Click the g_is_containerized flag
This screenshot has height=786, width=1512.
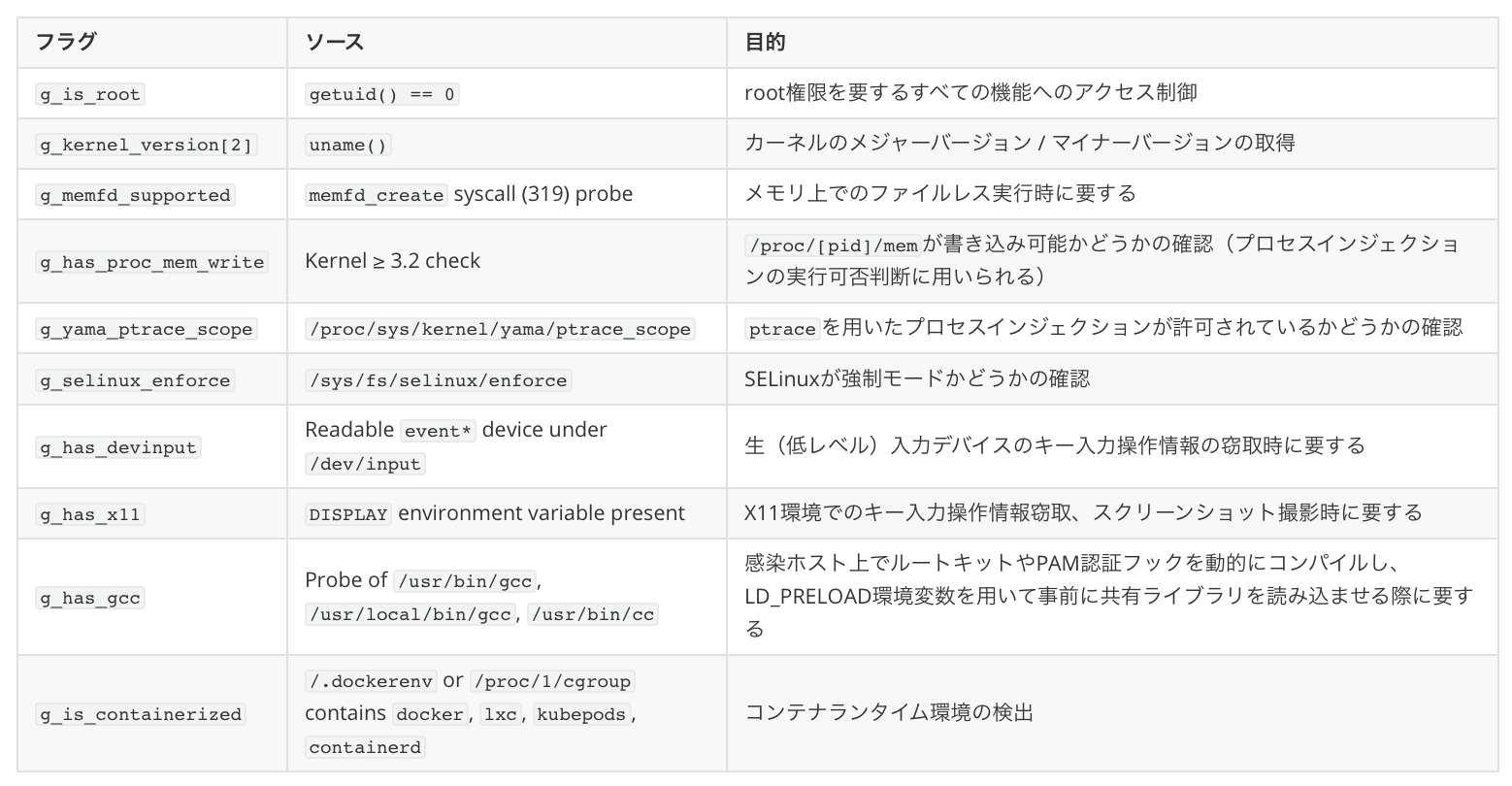tap(141, 714)
